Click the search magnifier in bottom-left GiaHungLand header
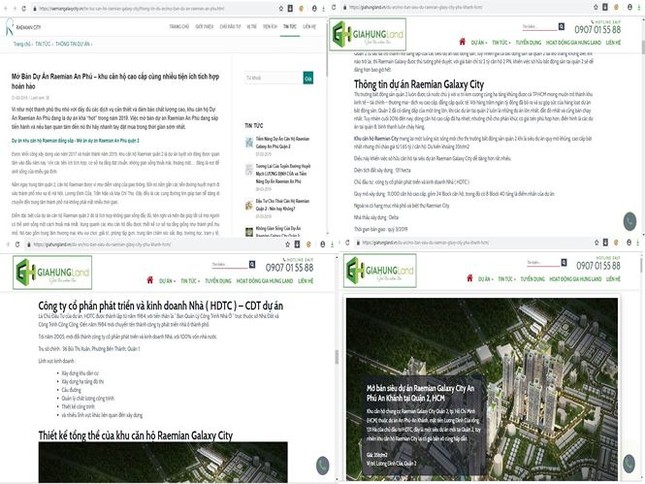This screenshot has width=645, height=484. (252, 264)
